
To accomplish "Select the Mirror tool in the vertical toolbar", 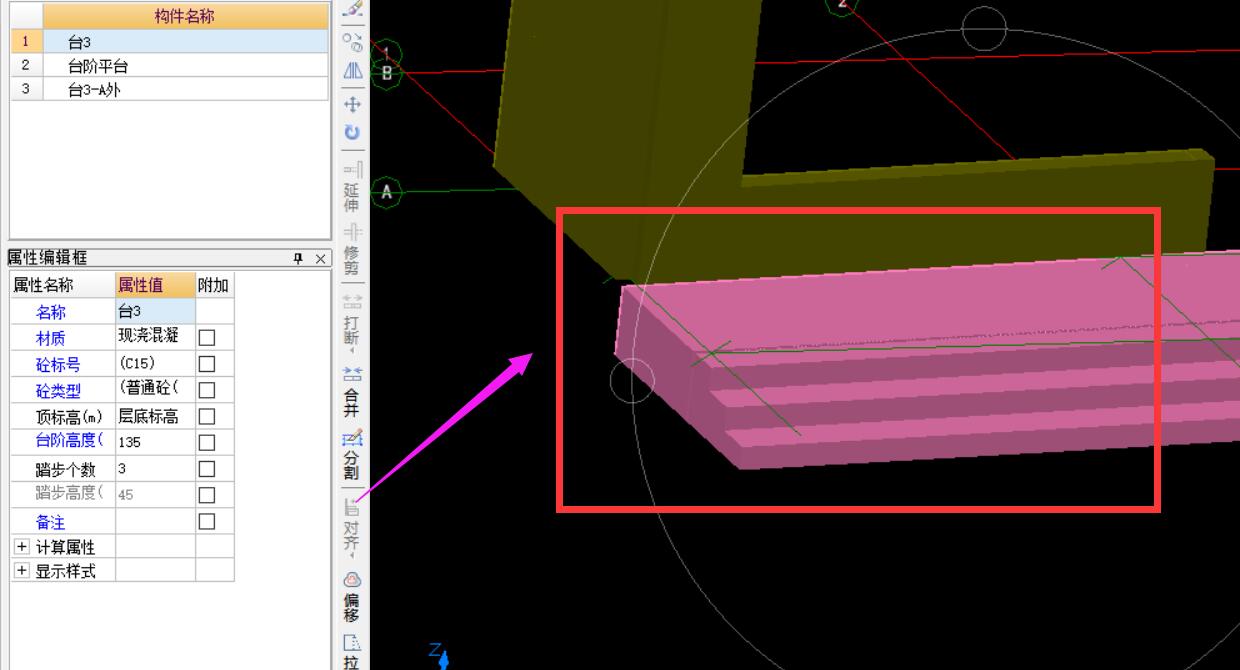I will tap(352, 71).
